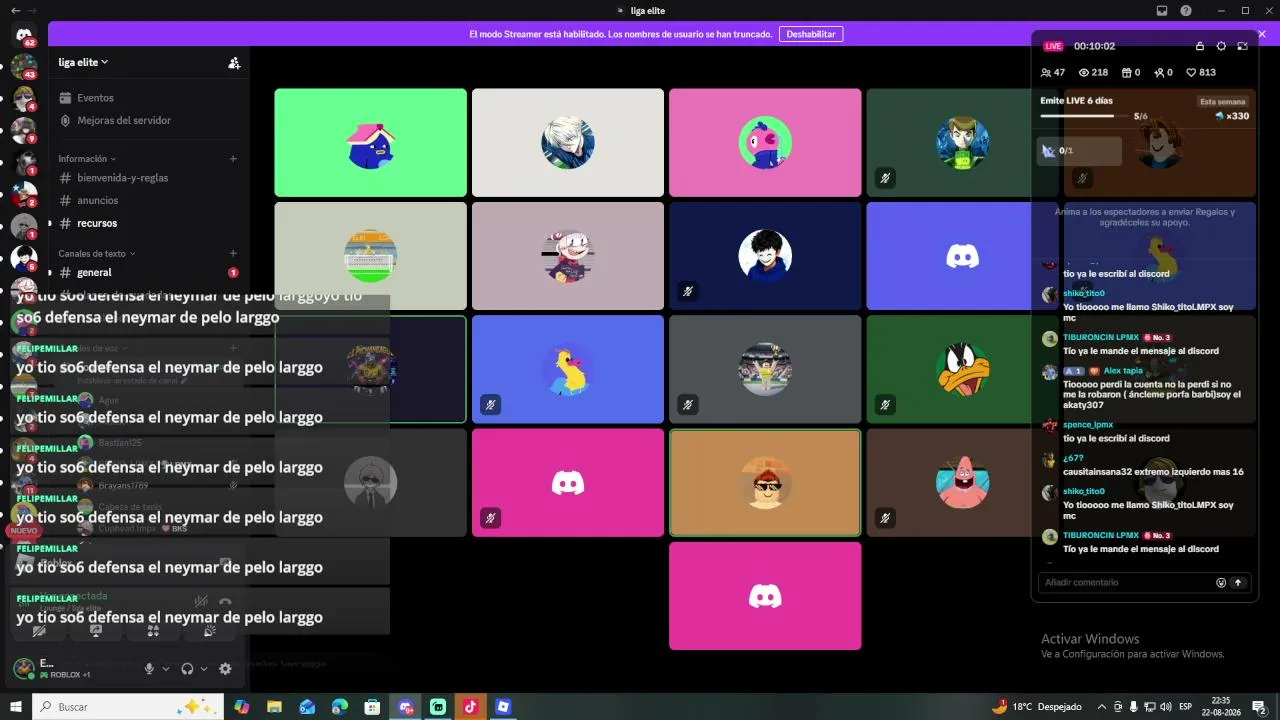The height and width of the screenshot is (720, 1280).
Task: Open the help icon in title bar
Action: 1186,11
